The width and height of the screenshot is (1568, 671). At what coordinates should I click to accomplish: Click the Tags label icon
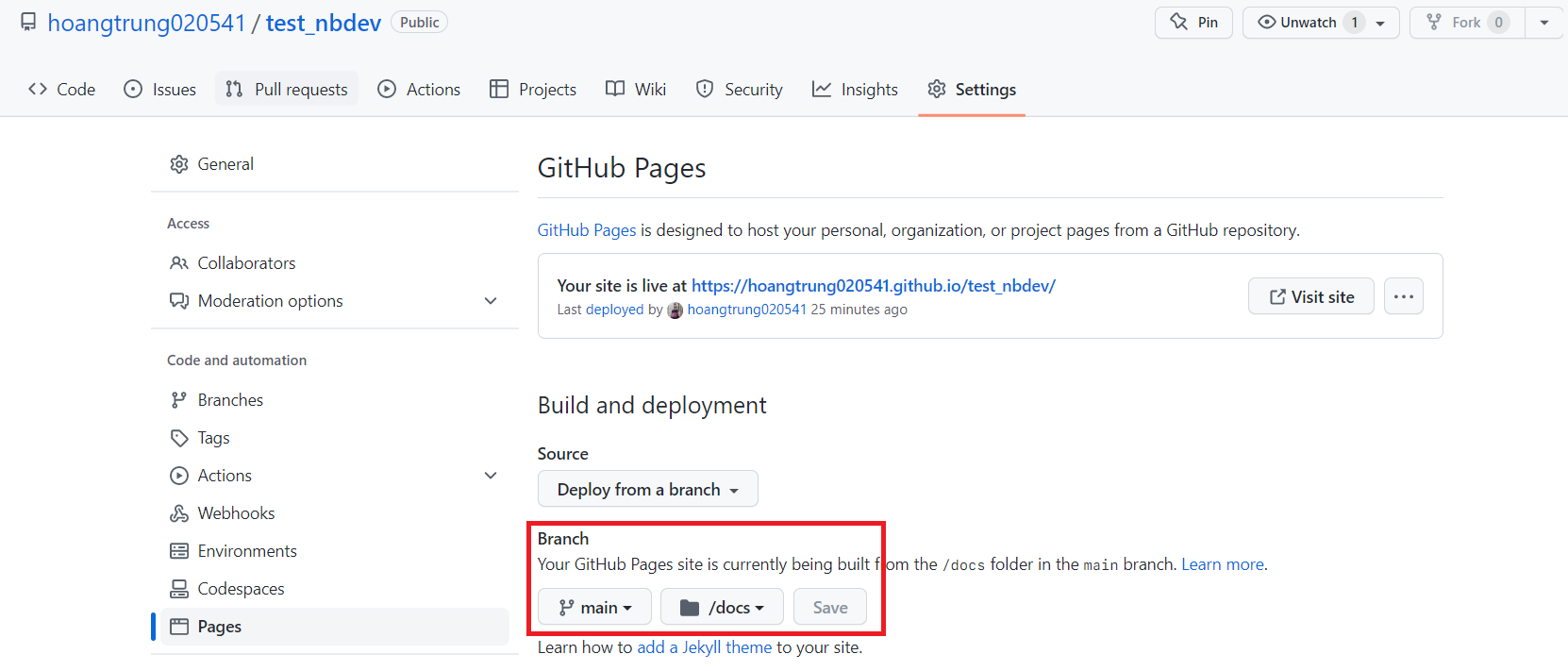click(x=179, y=438)
